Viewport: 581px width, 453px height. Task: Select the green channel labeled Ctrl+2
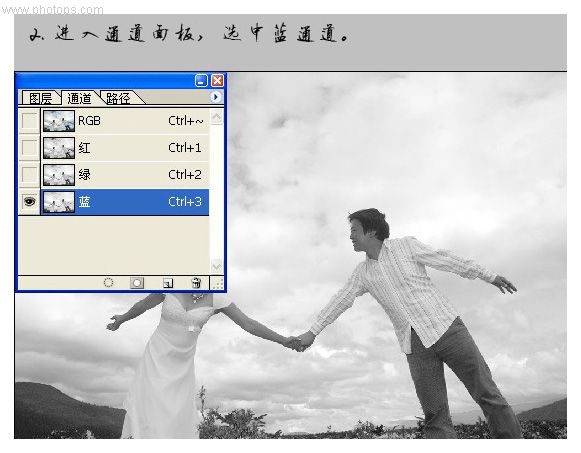coord(125,174)
